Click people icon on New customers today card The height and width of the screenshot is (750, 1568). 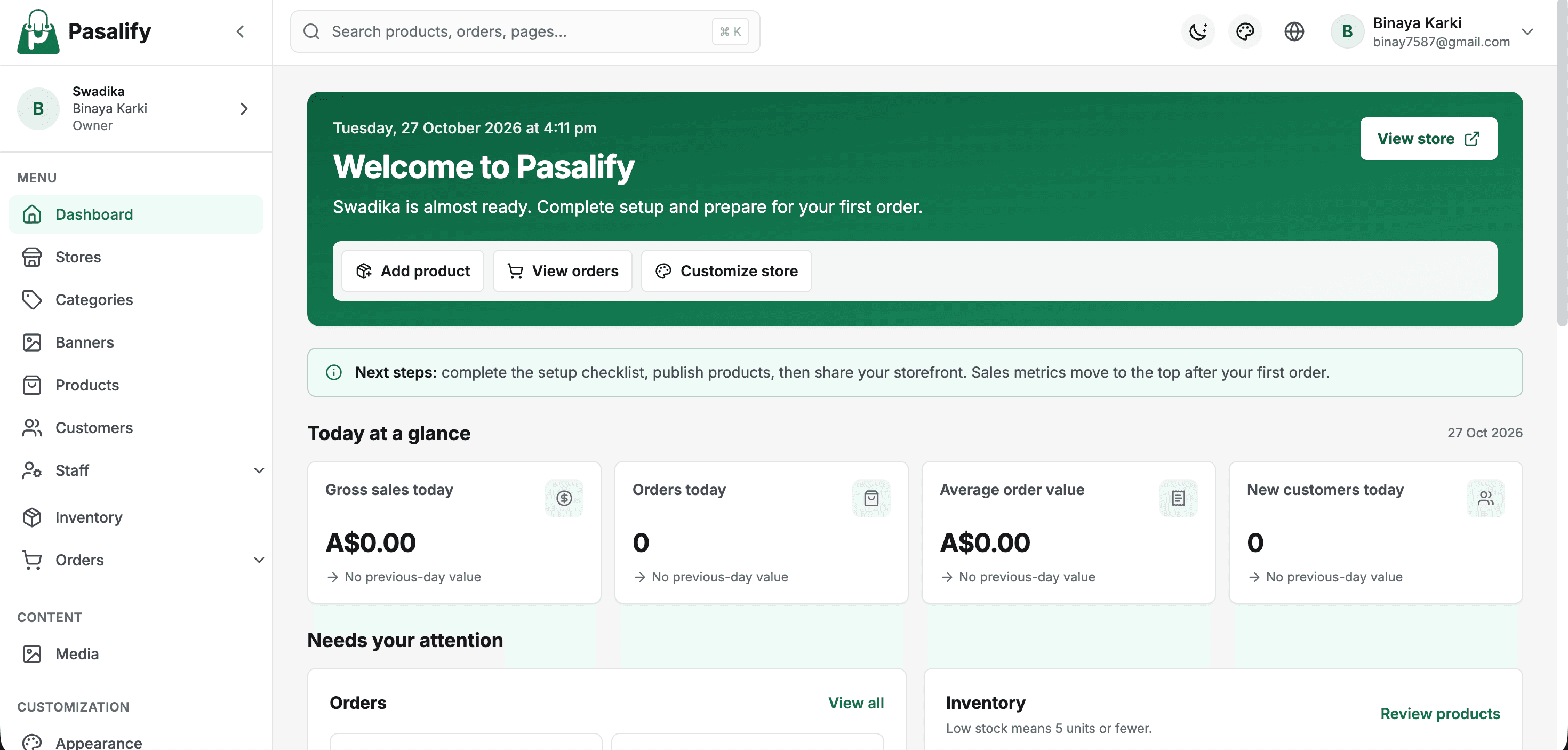pos(1485,499)
